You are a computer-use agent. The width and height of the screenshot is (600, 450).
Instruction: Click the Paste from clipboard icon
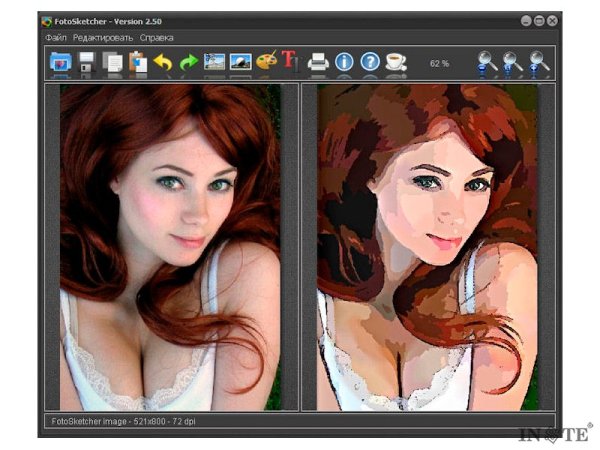(x=138, y=62)
